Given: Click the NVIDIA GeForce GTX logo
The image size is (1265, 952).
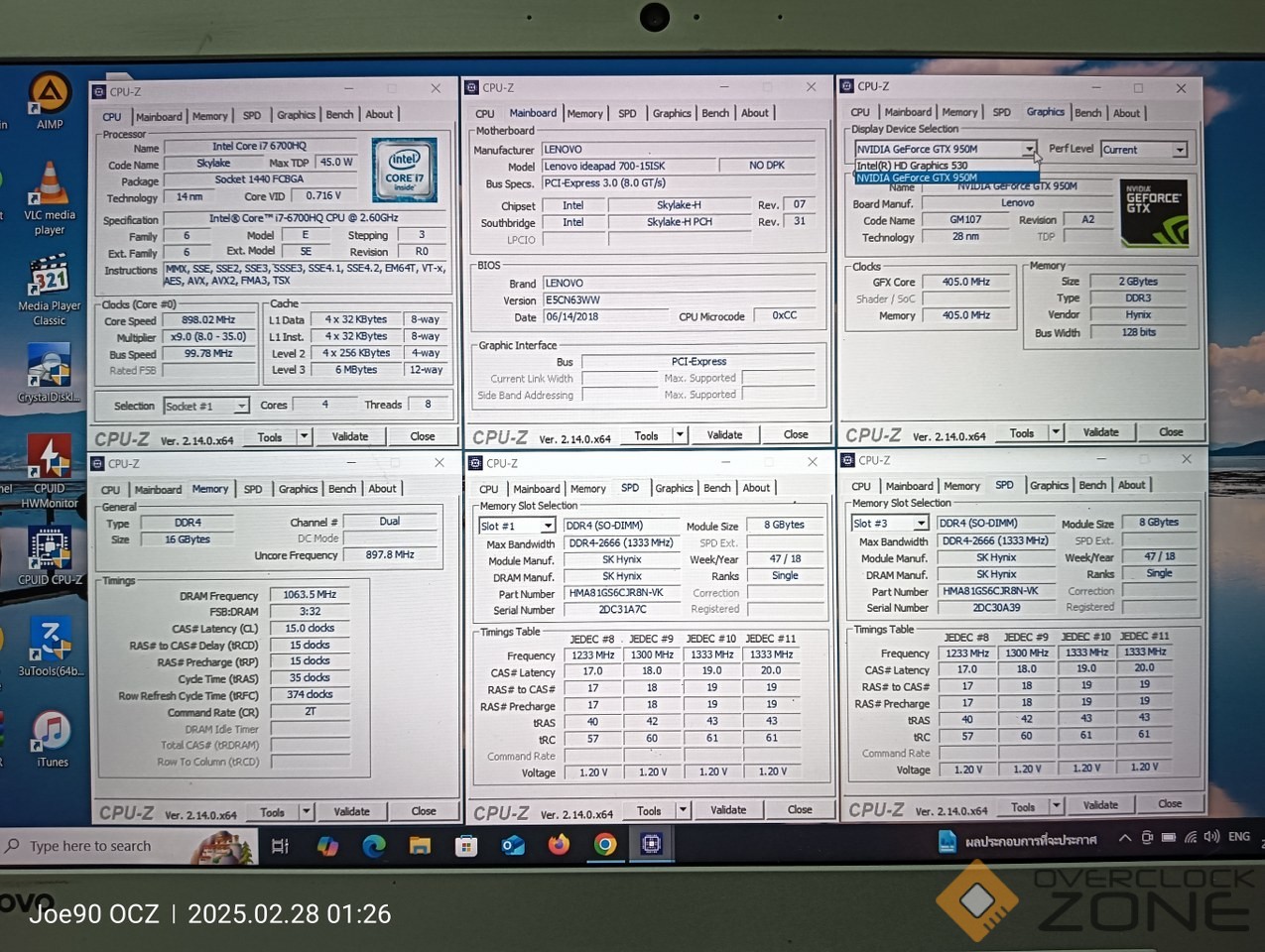Looking at the screenshot, I should [x=1154, y=212].
